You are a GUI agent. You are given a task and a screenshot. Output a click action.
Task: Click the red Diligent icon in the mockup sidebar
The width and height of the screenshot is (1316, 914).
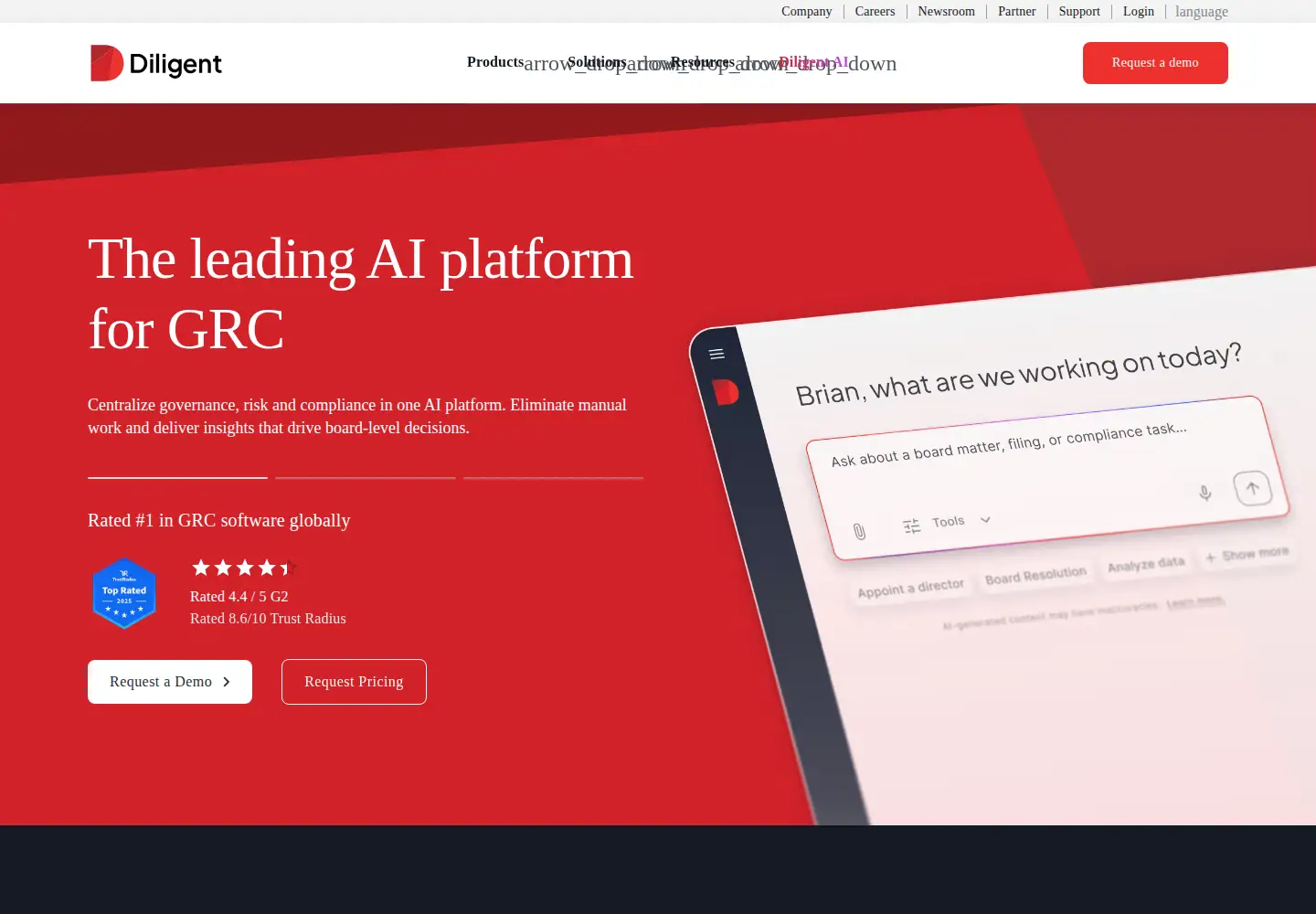point(725,392)
